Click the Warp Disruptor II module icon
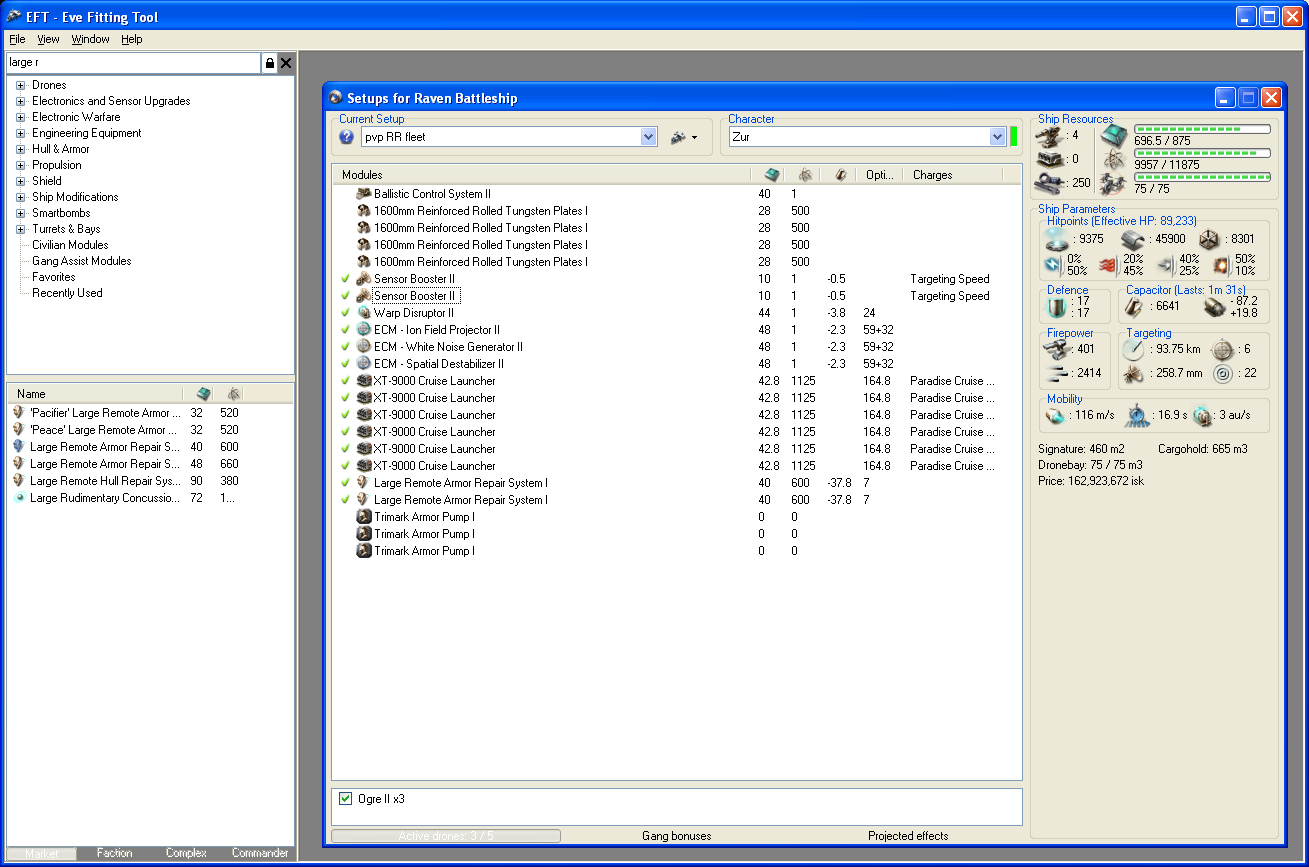 [x=364, y=313]
